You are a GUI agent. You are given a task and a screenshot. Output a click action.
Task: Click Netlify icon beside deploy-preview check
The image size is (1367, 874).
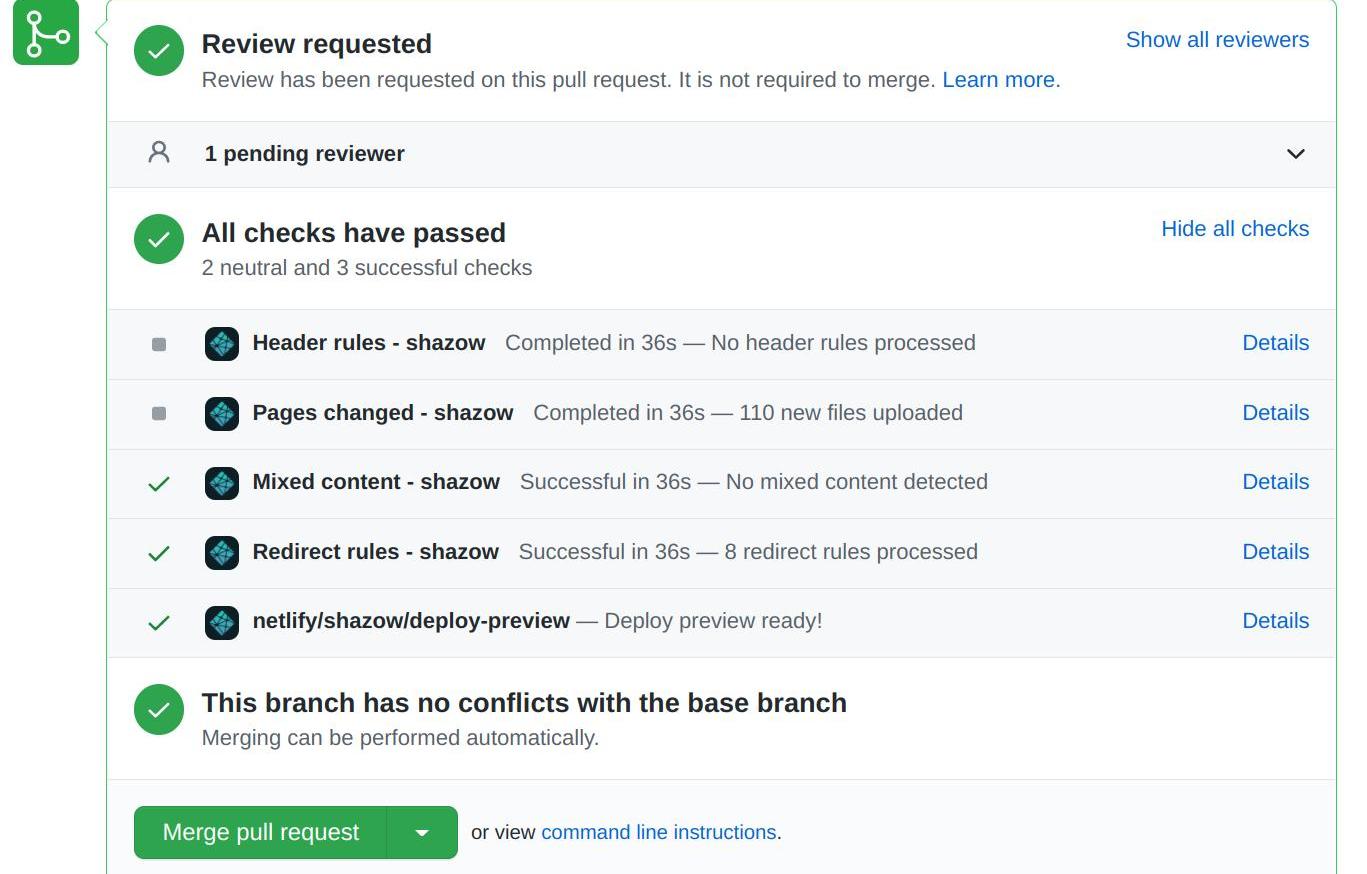222,622
